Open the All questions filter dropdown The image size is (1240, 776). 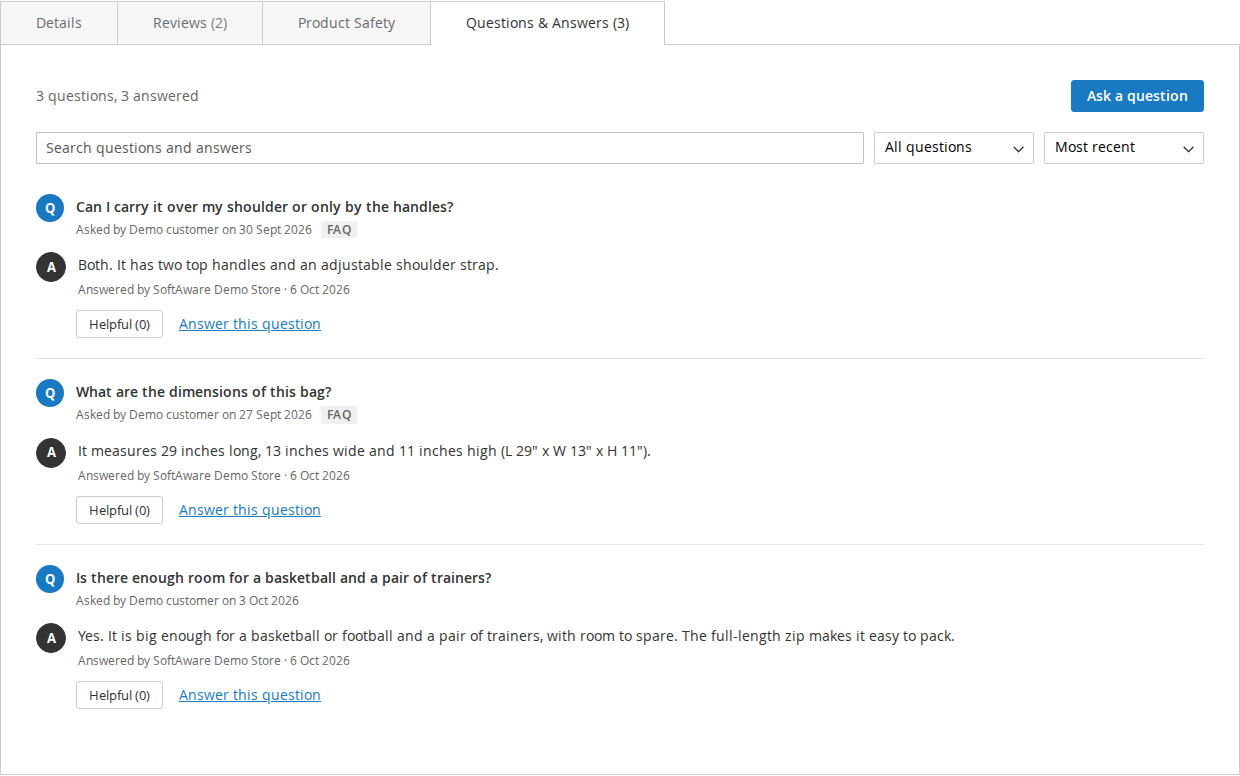(x=954, y=148)
